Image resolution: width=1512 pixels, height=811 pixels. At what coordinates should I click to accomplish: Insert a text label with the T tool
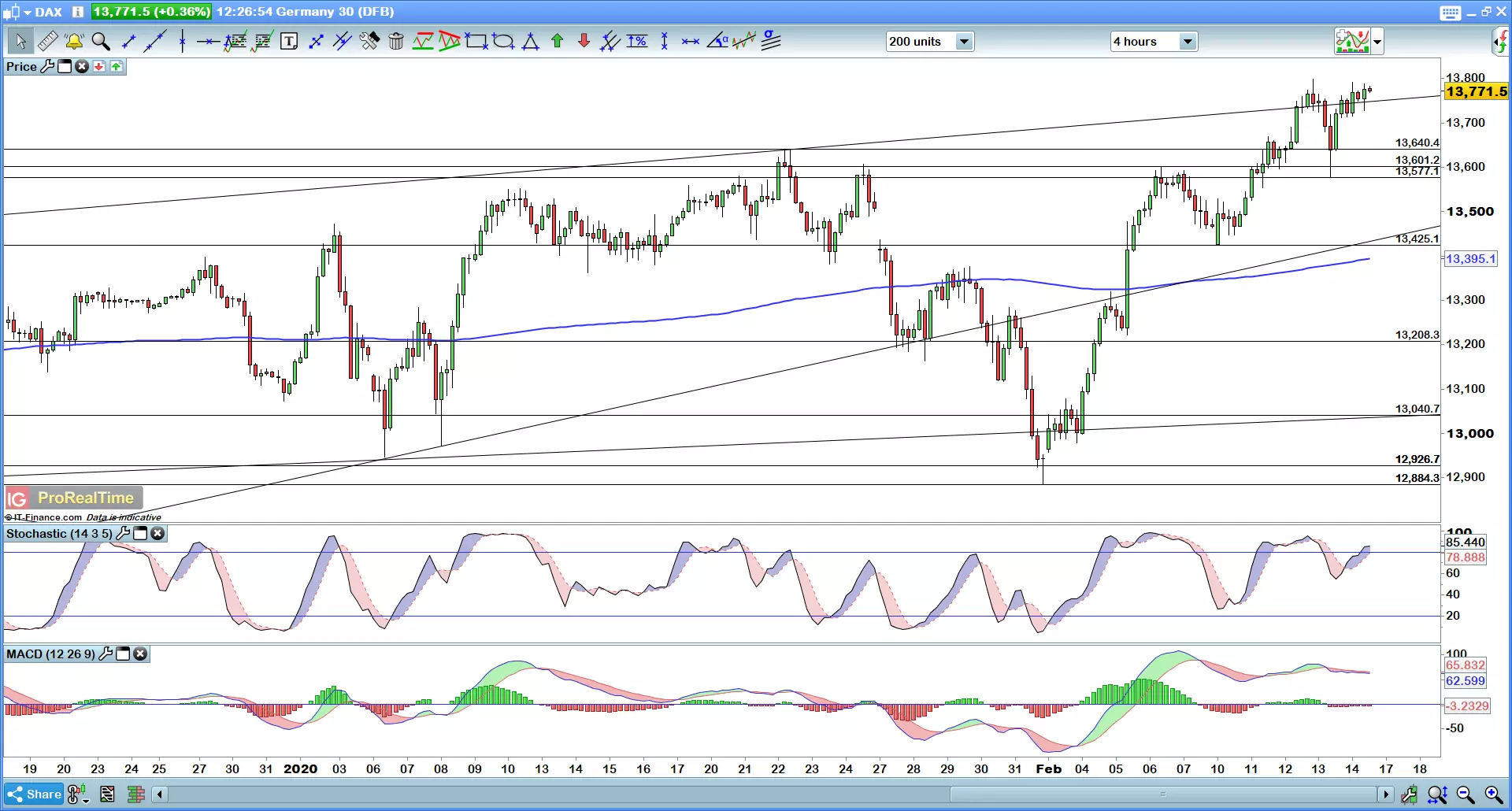(x=289, y=41)
